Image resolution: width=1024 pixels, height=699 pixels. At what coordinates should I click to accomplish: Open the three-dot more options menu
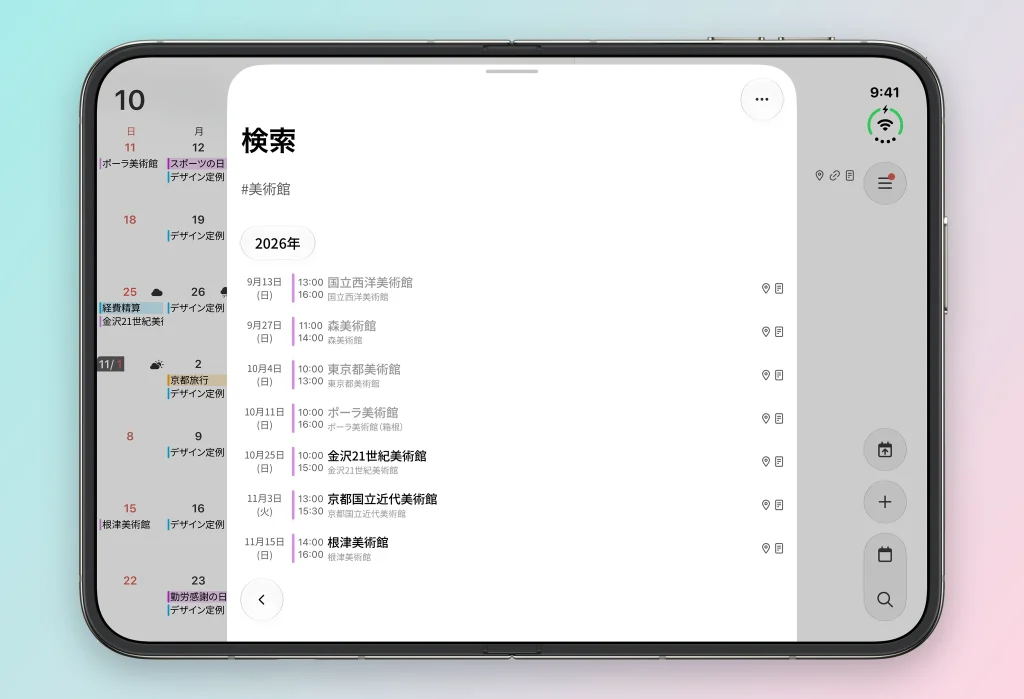[x=761, y=99]
